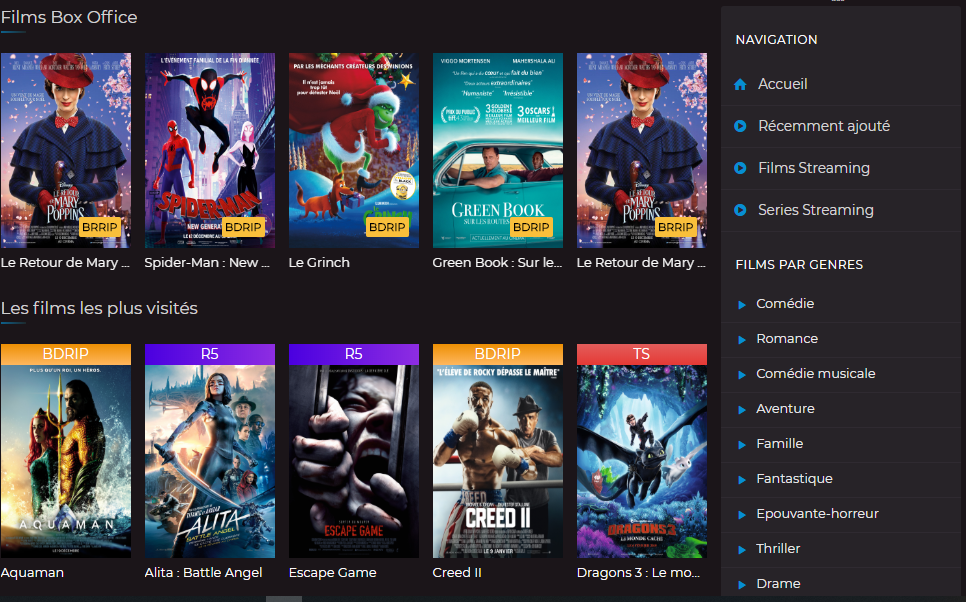966x602 pixels.
Task: Click the play icon beside Films Streaming
Action: pyautogui.click(x=741, y=168)
